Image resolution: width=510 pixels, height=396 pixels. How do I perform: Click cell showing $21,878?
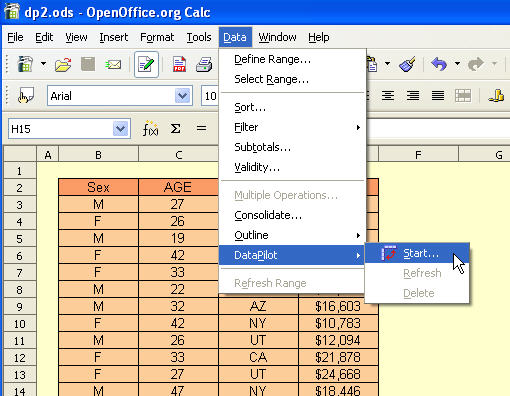coord(338,357)
